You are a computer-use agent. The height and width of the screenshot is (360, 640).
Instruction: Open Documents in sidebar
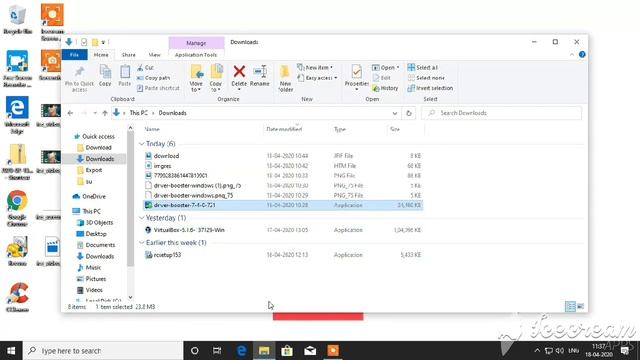point(96,245)
